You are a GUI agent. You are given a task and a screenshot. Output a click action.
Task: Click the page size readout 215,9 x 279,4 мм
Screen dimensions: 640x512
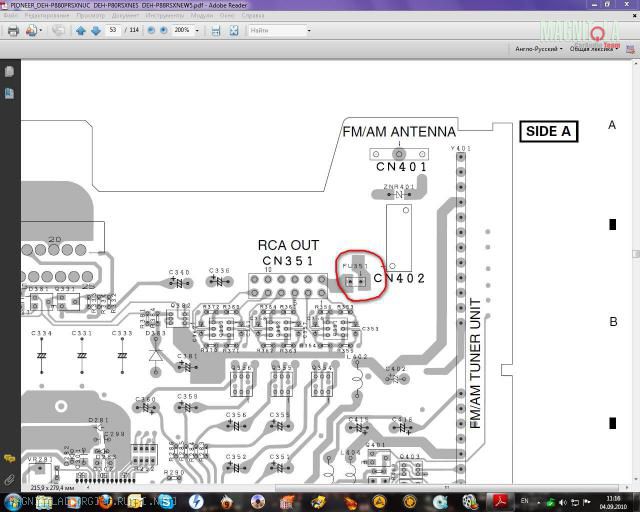point(52,488)
